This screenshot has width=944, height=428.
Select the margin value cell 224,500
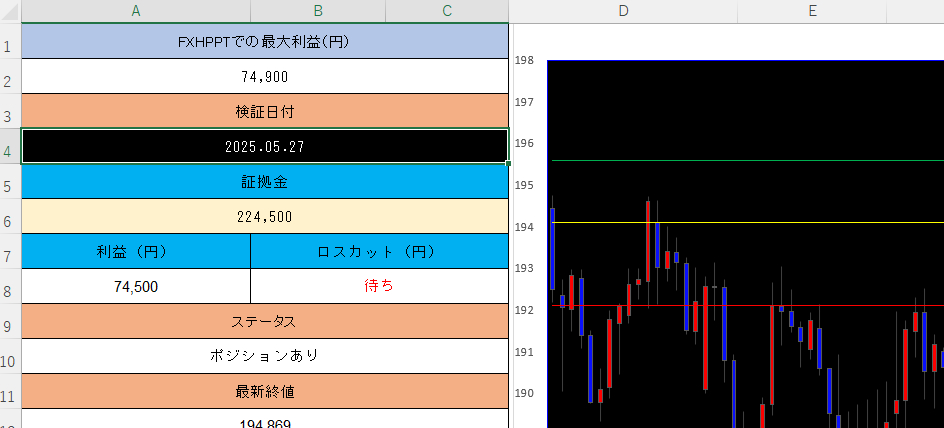(264, 216)
